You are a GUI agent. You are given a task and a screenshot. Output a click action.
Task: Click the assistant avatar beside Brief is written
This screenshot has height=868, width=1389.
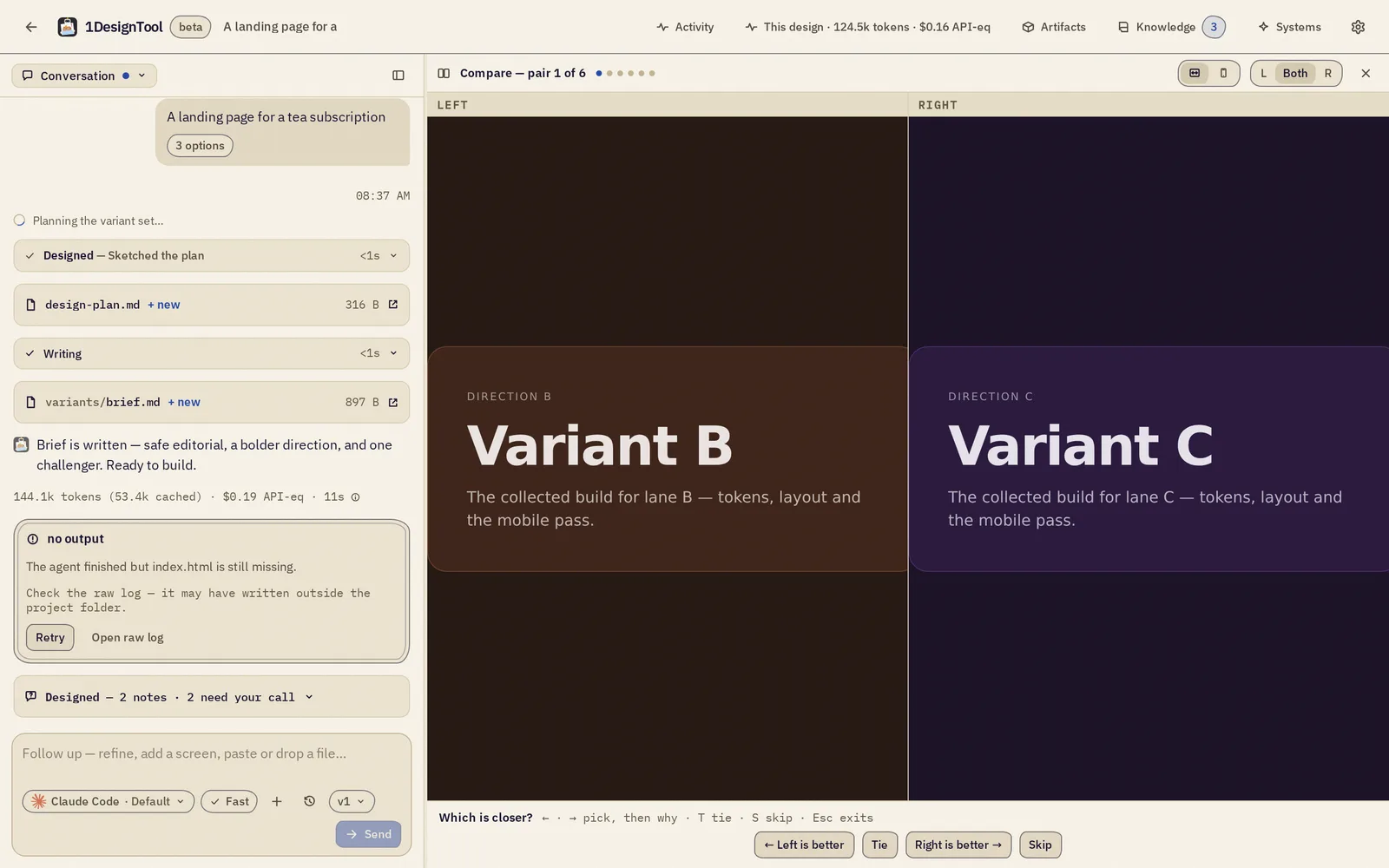(22, 445)
